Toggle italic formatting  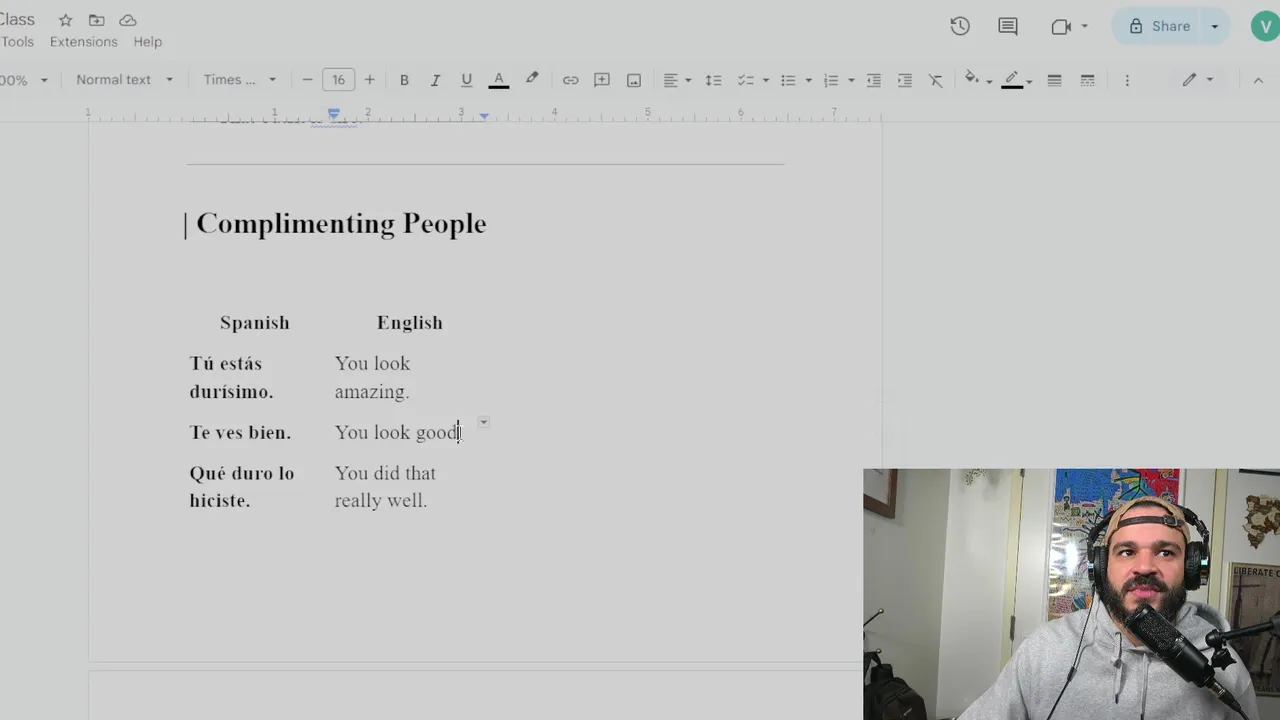435,80
